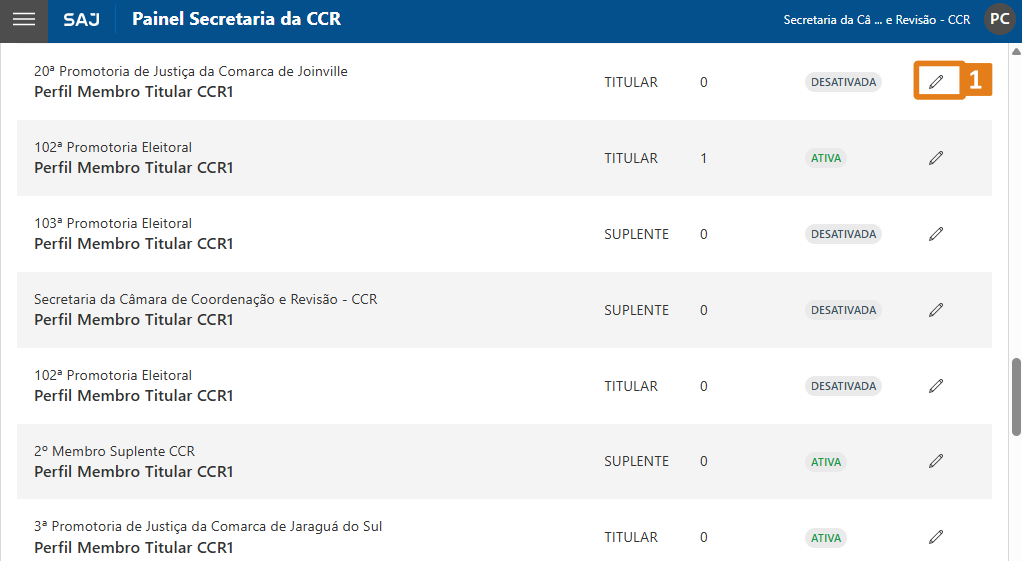Viewport: 1022px width, 561px height.
Task: Click the ATIVA badge for the Jaraguá do Sul row
Action: pyautogui.click(x=826, y=537)
